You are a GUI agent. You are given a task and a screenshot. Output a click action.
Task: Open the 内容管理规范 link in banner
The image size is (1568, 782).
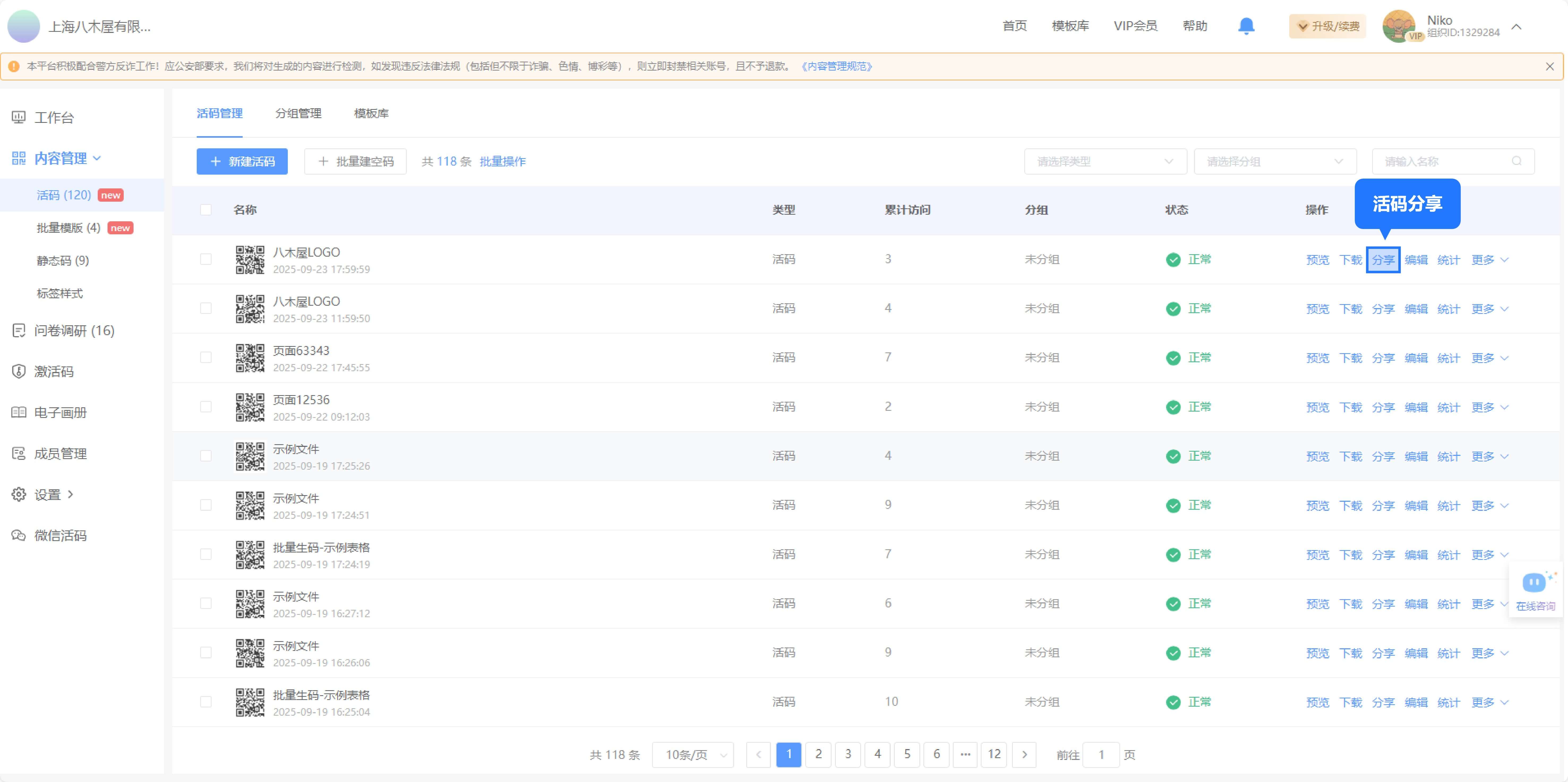(x=836, y=66)
